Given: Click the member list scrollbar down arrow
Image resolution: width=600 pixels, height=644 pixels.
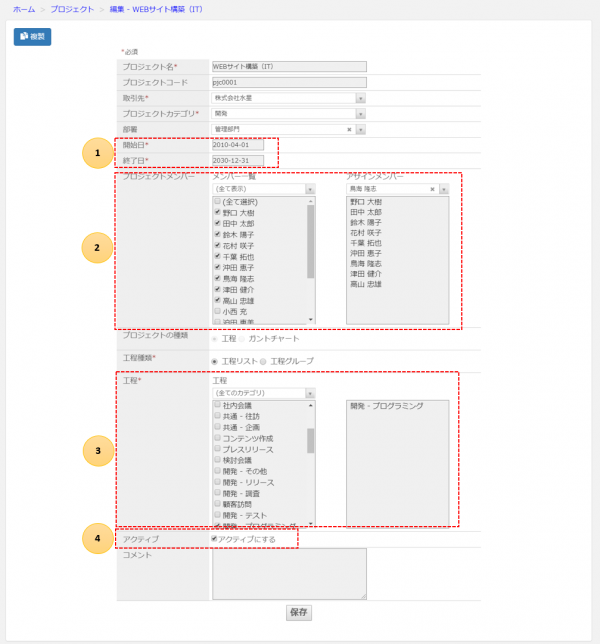Looking at the screenshot, I should pos(310,320).
